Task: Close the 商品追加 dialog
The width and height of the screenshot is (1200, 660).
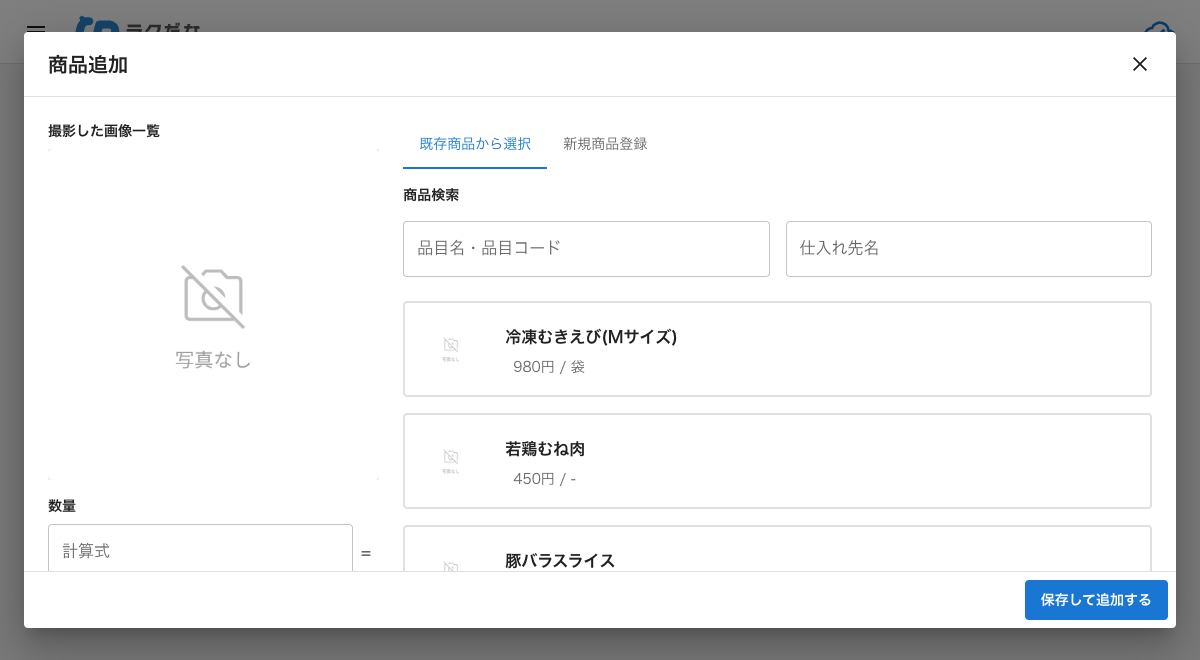Action: 1140,64
